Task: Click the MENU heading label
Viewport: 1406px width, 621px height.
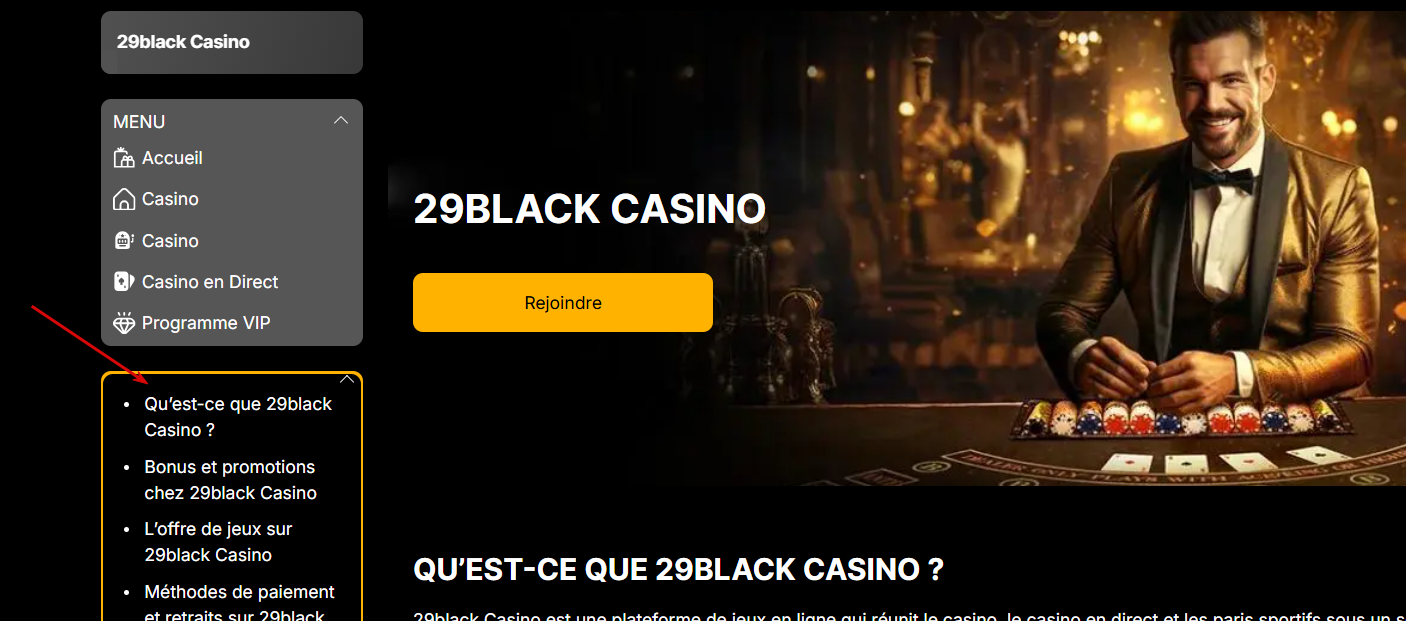Action: point(139,121)
